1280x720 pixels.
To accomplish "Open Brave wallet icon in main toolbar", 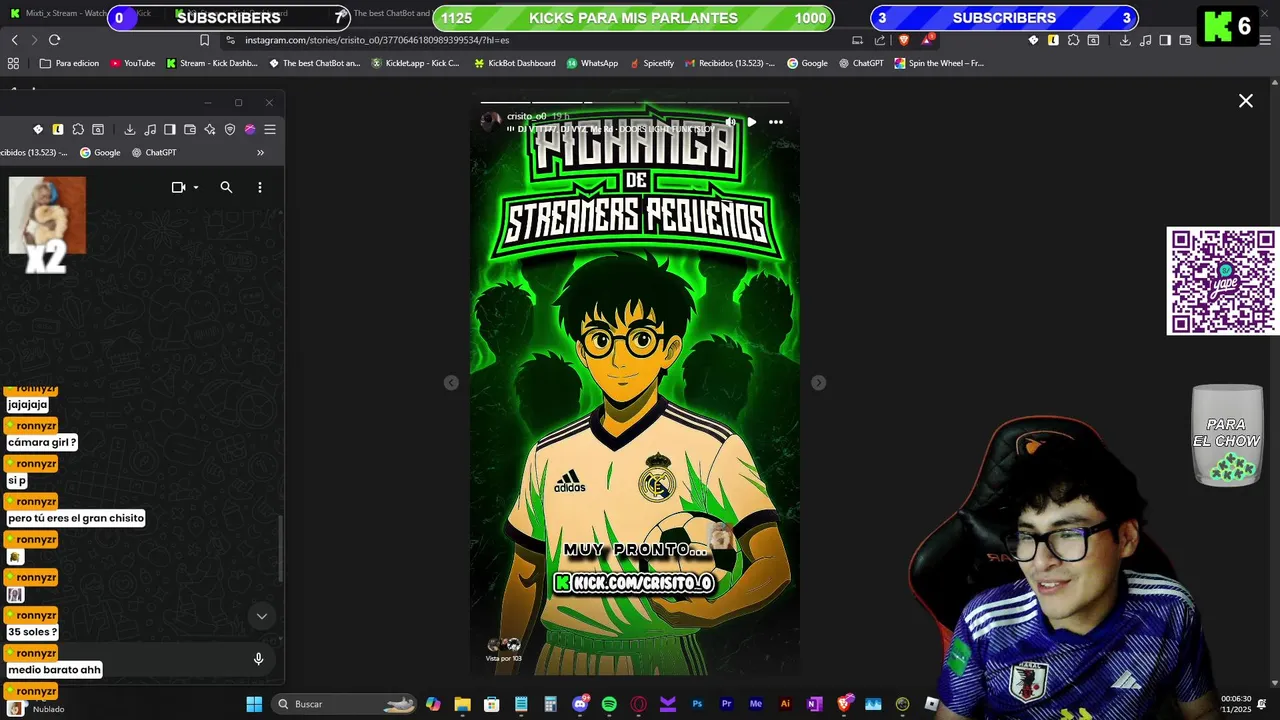I will coord(1185,40).
